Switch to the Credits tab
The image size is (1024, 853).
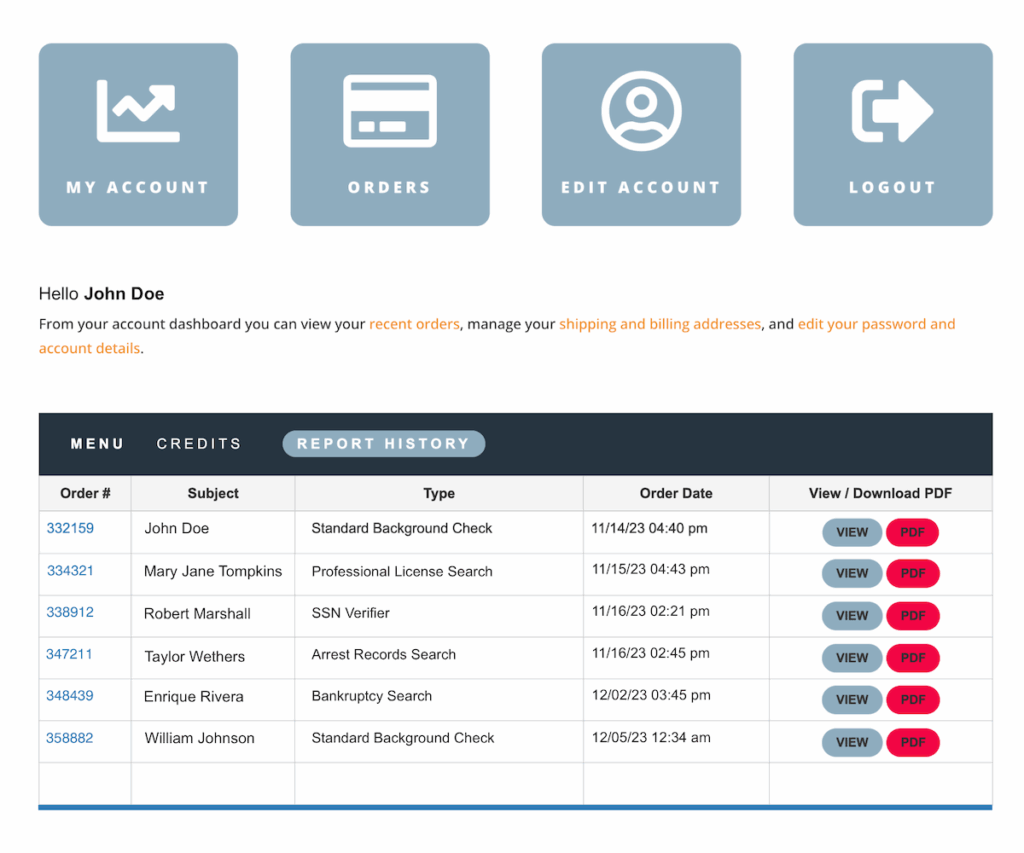point(199,444)
